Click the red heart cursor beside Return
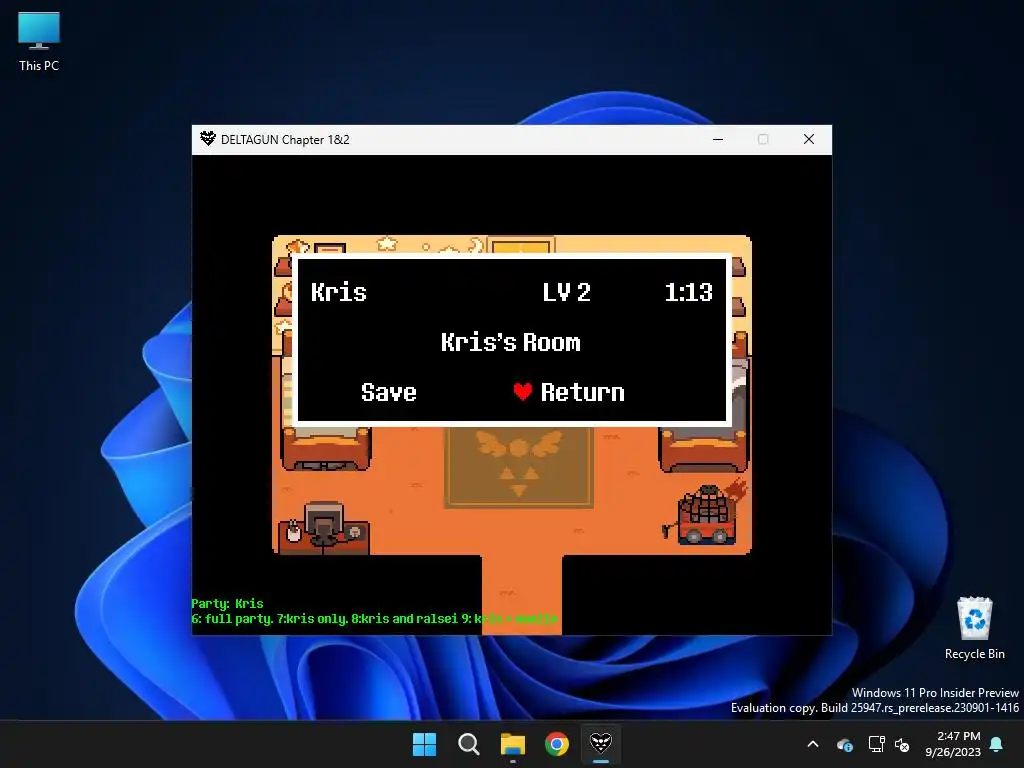Image resolution: width=1024 pixels, height=768 pixels. coord(522,391)
